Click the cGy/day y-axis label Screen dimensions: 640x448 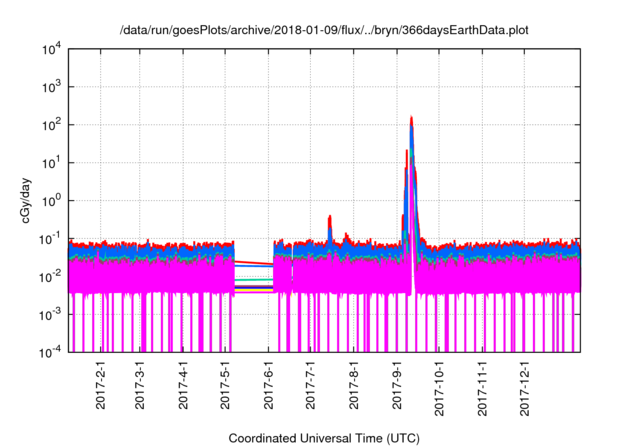pos(26,200)
